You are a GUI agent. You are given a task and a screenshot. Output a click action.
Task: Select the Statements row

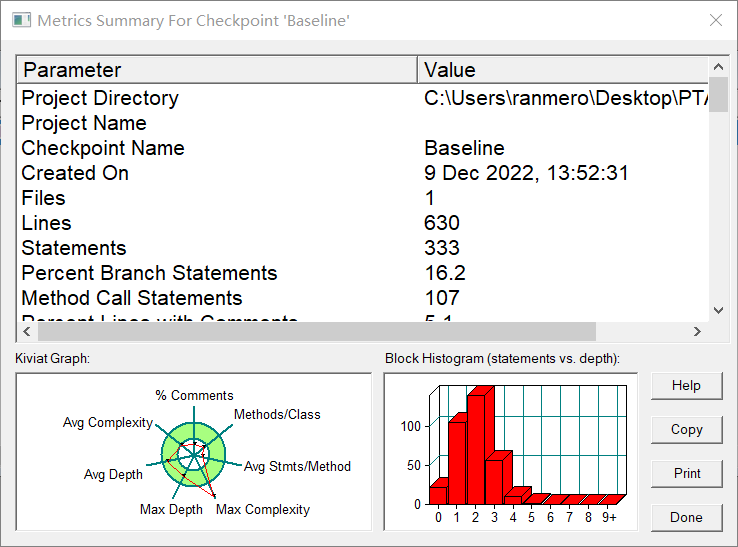362,248
